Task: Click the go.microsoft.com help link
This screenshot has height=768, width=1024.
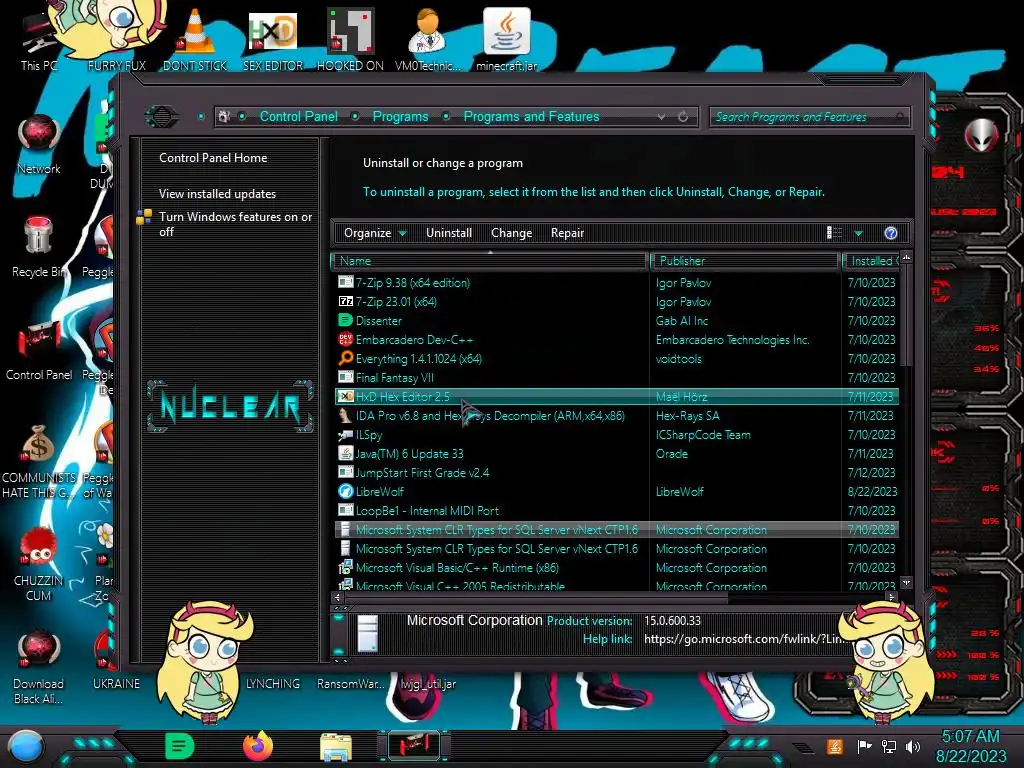Action: point(743,639)
